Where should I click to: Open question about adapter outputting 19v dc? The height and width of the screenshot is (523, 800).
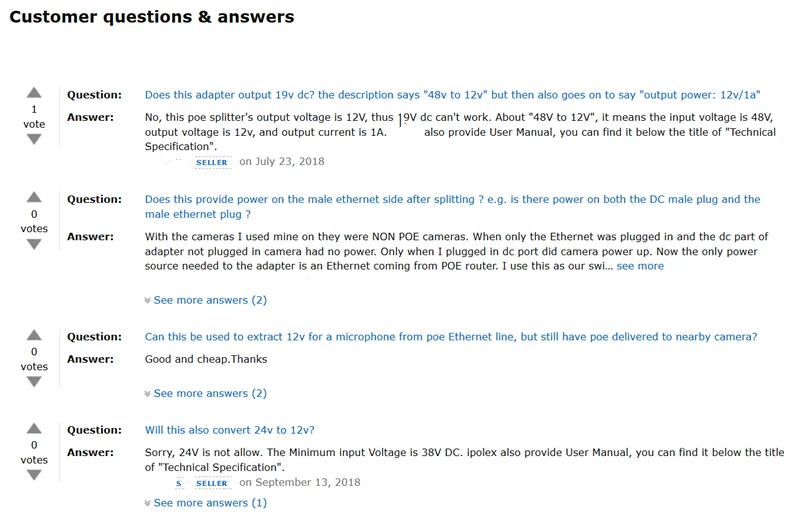pyautogui.click(x=452, y=95)
